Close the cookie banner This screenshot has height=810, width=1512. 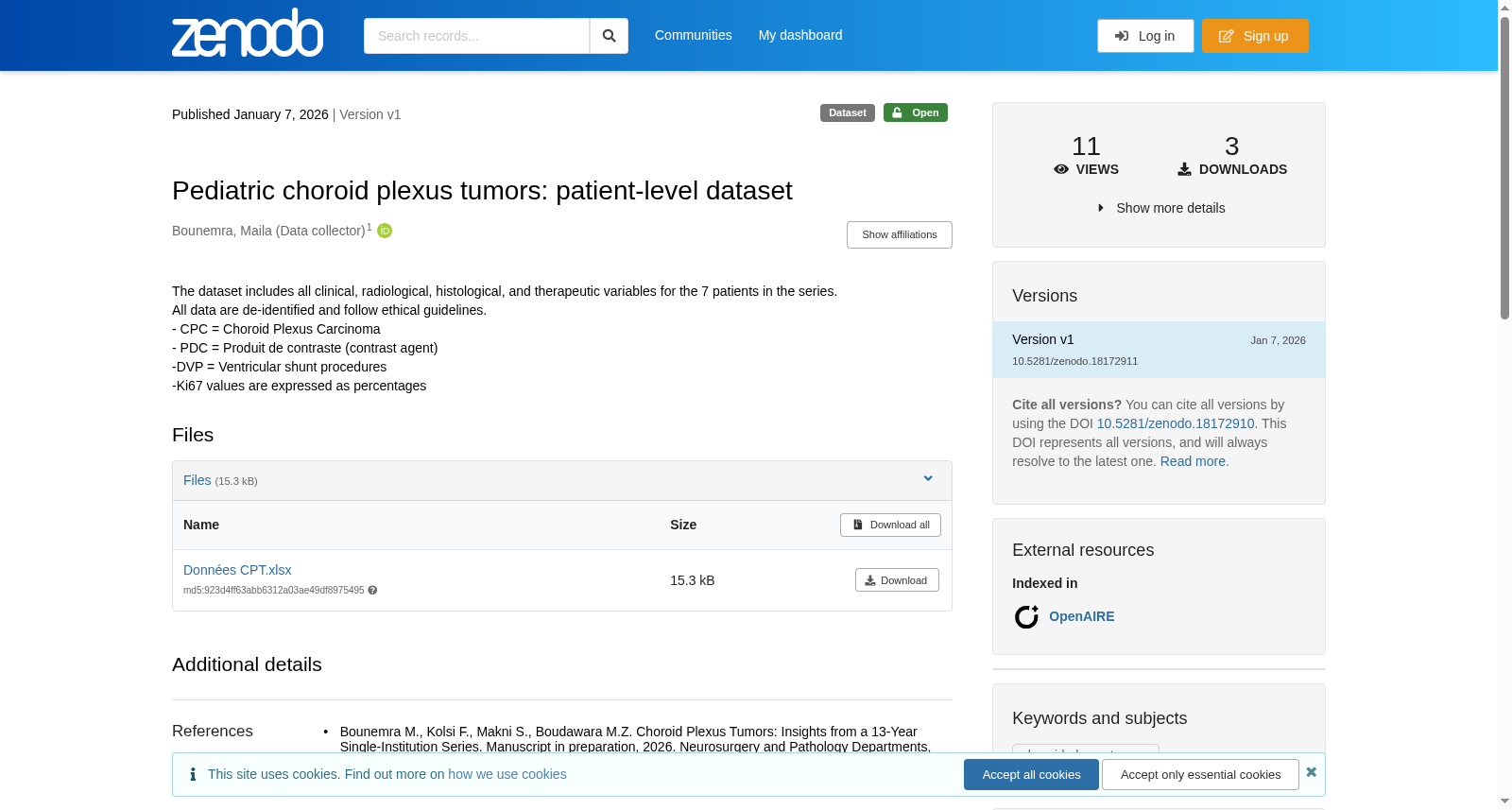point(1311,772)
